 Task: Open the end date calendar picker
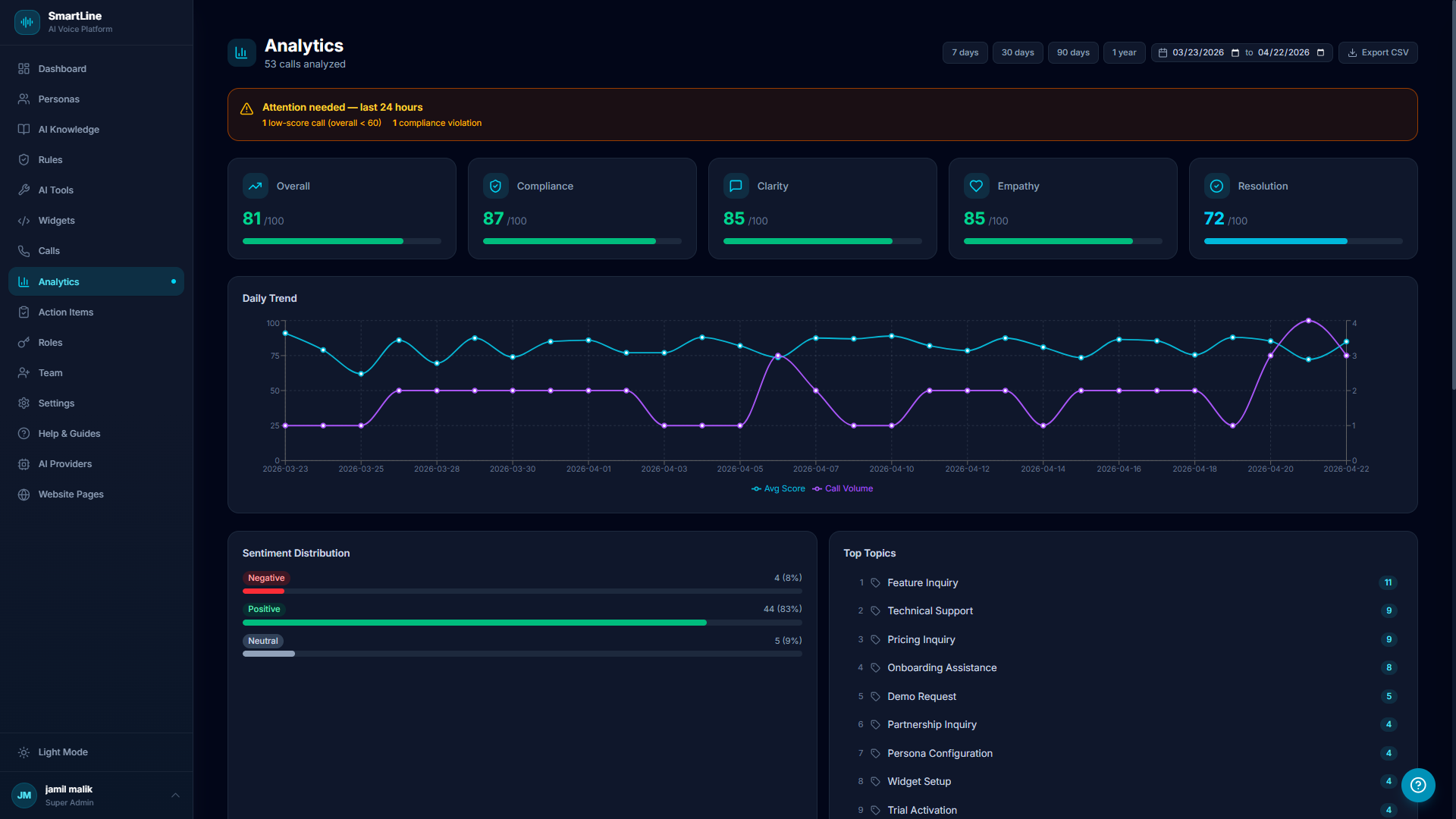pos(1321,52)
